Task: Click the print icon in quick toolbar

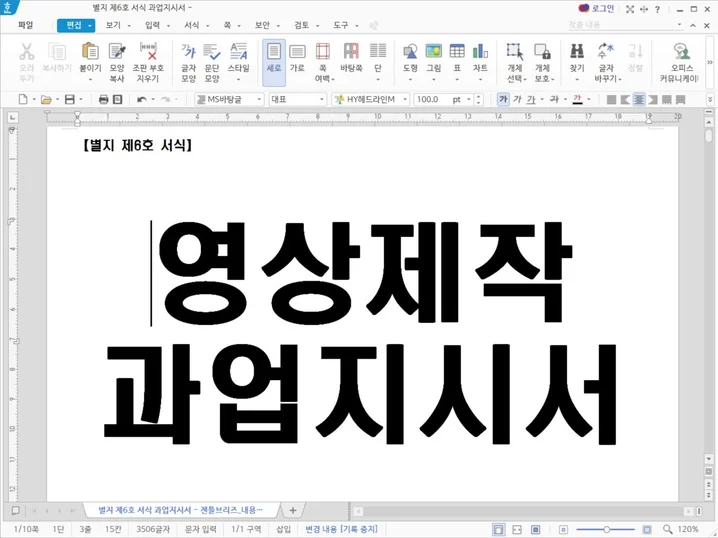Action: (x=103, y=100)
